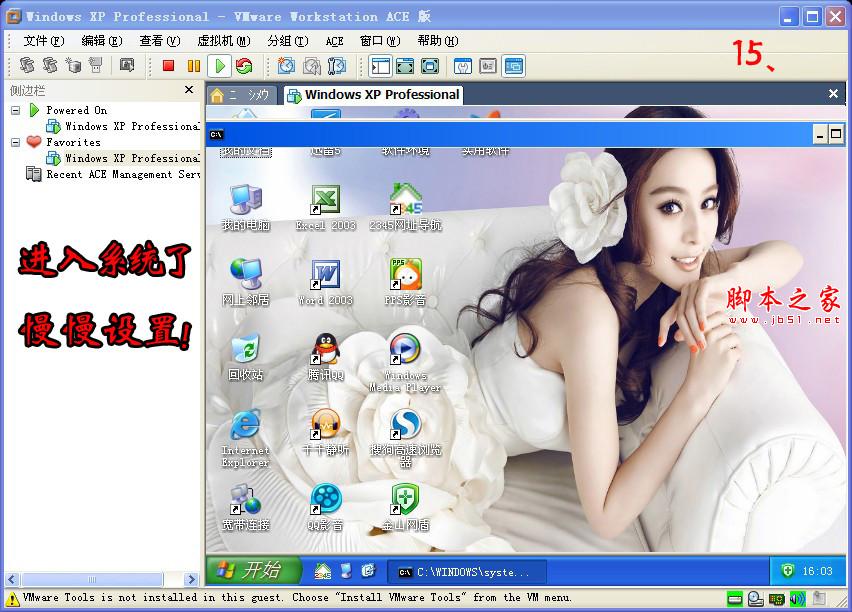Click the Appliance view toolbar icon

coord(488,66)
